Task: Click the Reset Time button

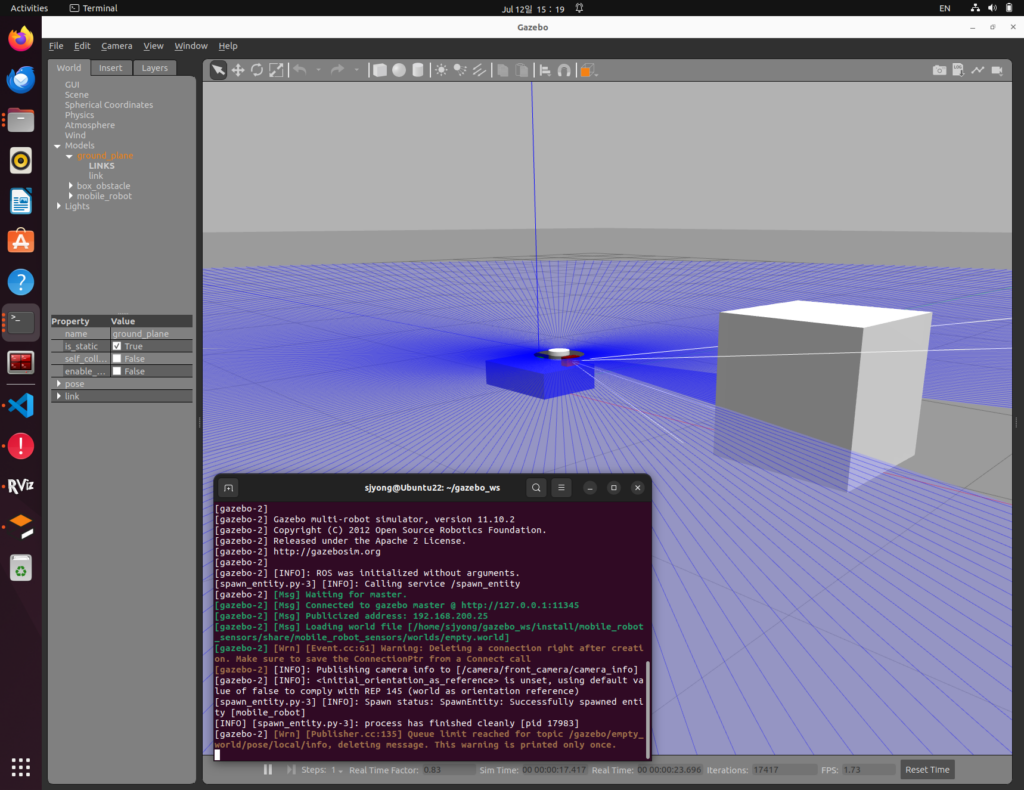Action: click(x=927, y=770)
